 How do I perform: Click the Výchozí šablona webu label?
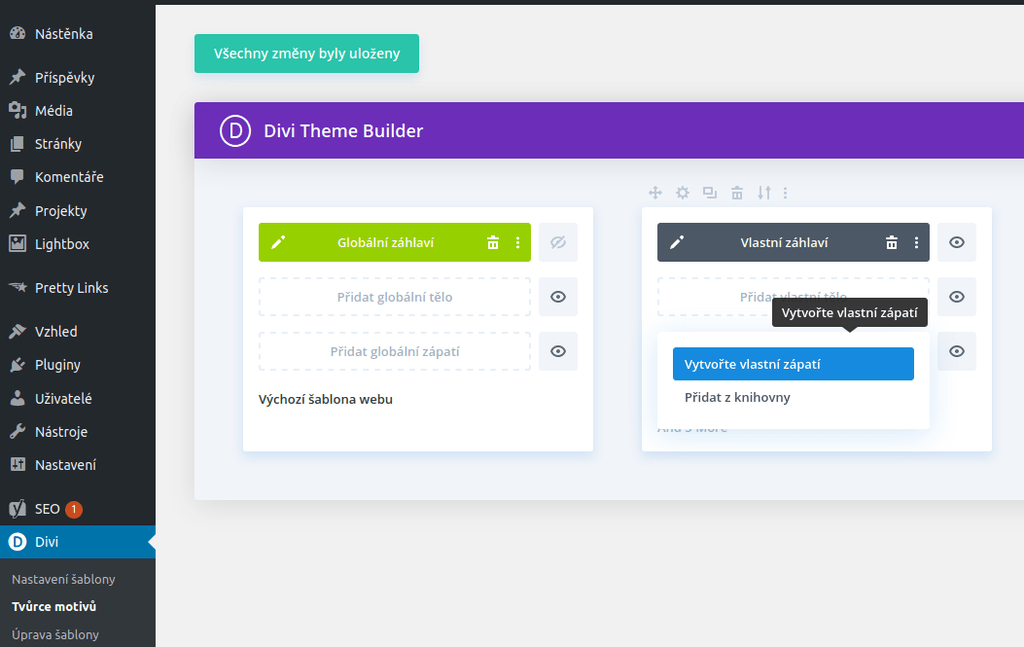point(325,400)
